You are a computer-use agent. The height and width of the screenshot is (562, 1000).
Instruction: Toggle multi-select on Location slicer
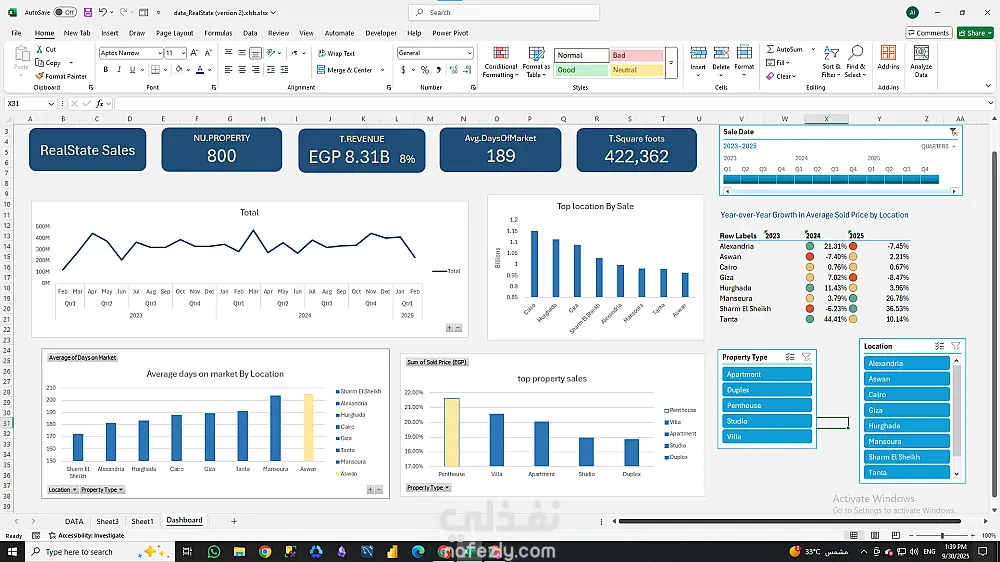pos(939,346)
